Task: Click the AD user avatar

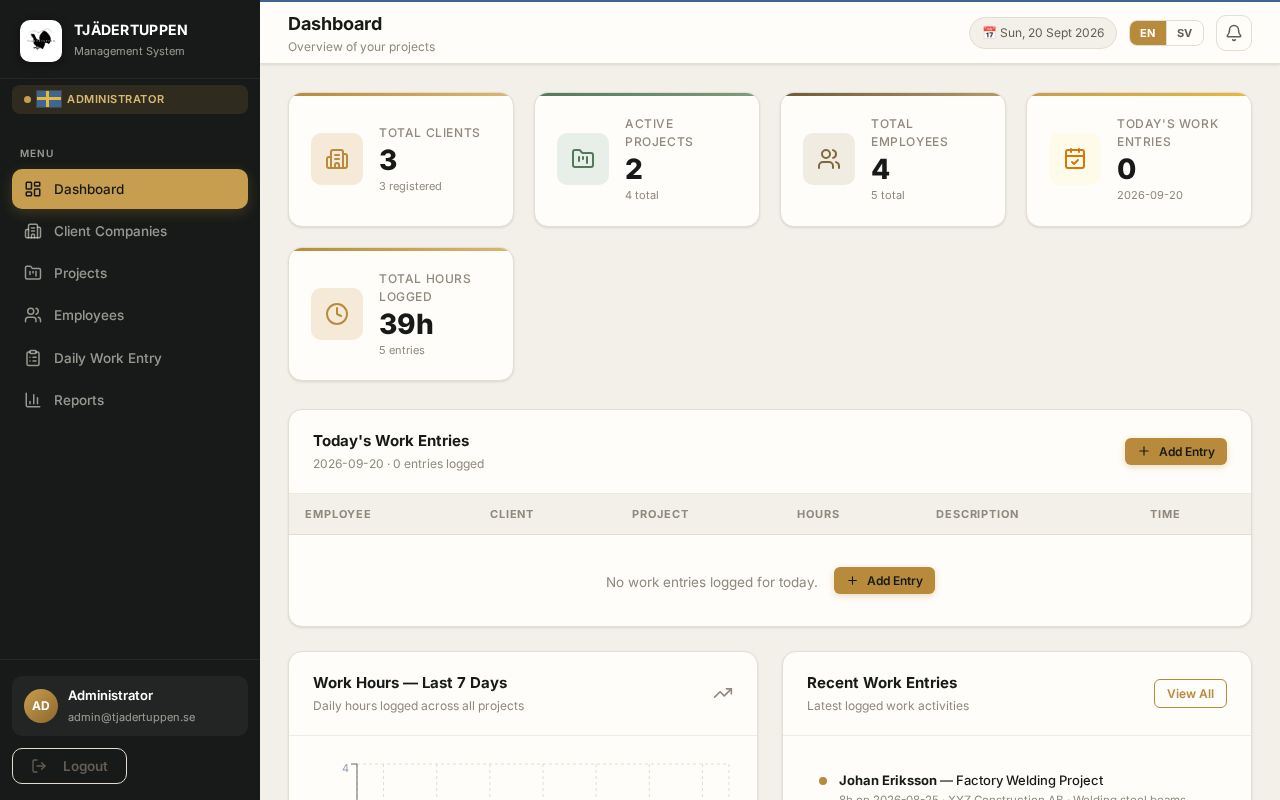Action: (x=41, y=706)
